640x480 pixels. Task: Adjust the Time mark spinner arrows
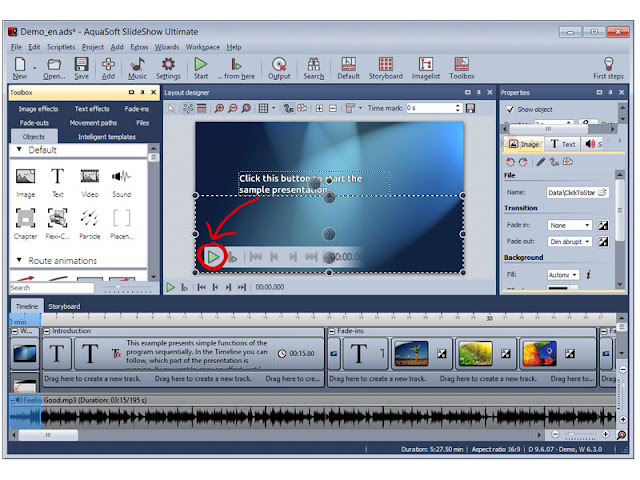tap(458, 108)
